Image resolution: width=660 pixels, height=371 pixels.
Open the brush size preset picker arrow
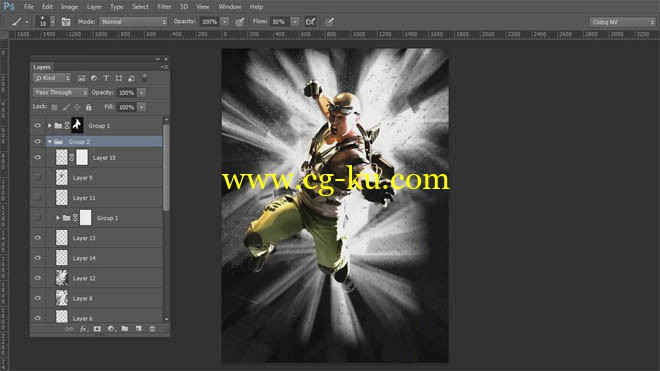tap(53, 22)
